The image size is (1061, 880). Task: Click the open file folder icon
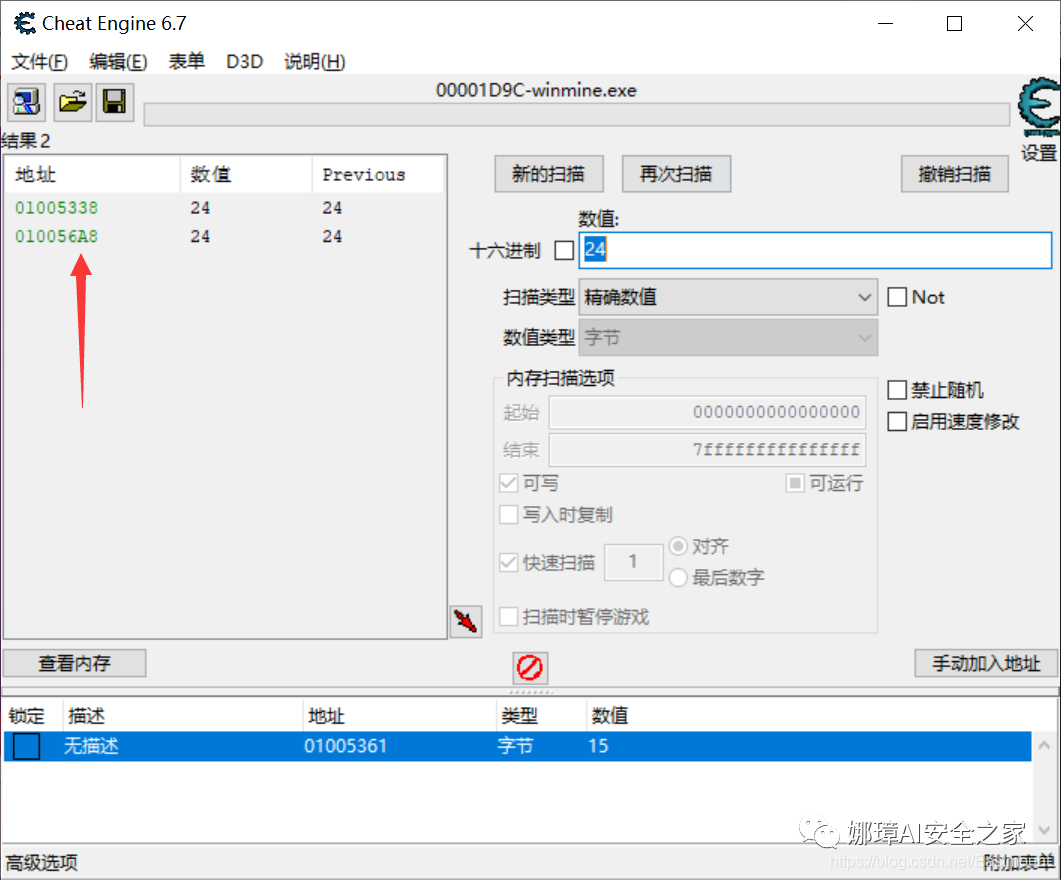(72, 103)
